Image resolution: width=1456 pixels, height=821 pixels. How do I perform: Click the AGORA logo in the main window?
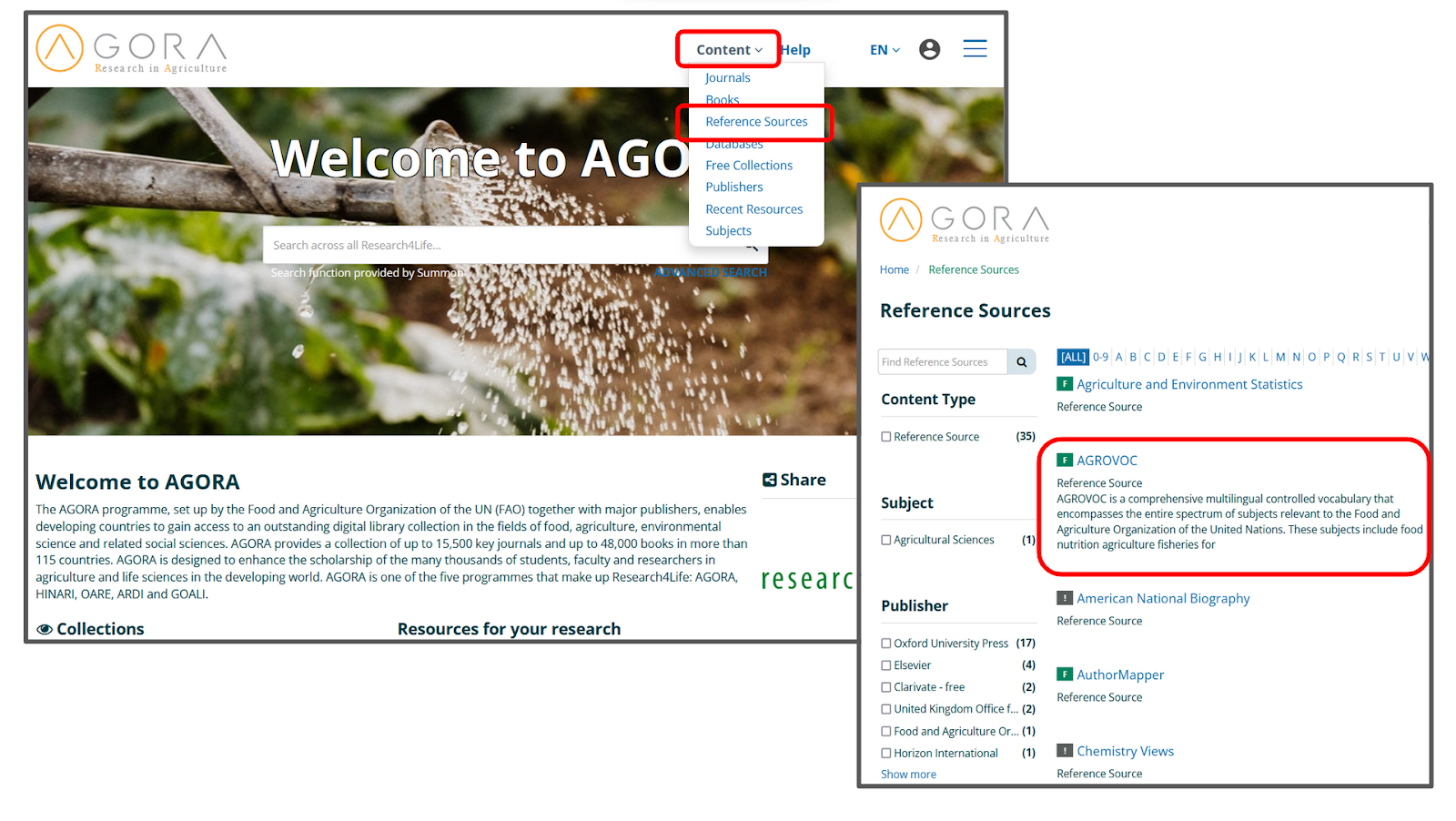(x=132, y=49)
